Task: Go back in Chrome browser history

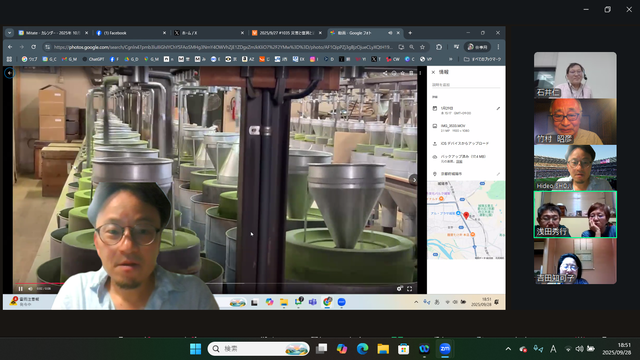Action: click(10, 47)
